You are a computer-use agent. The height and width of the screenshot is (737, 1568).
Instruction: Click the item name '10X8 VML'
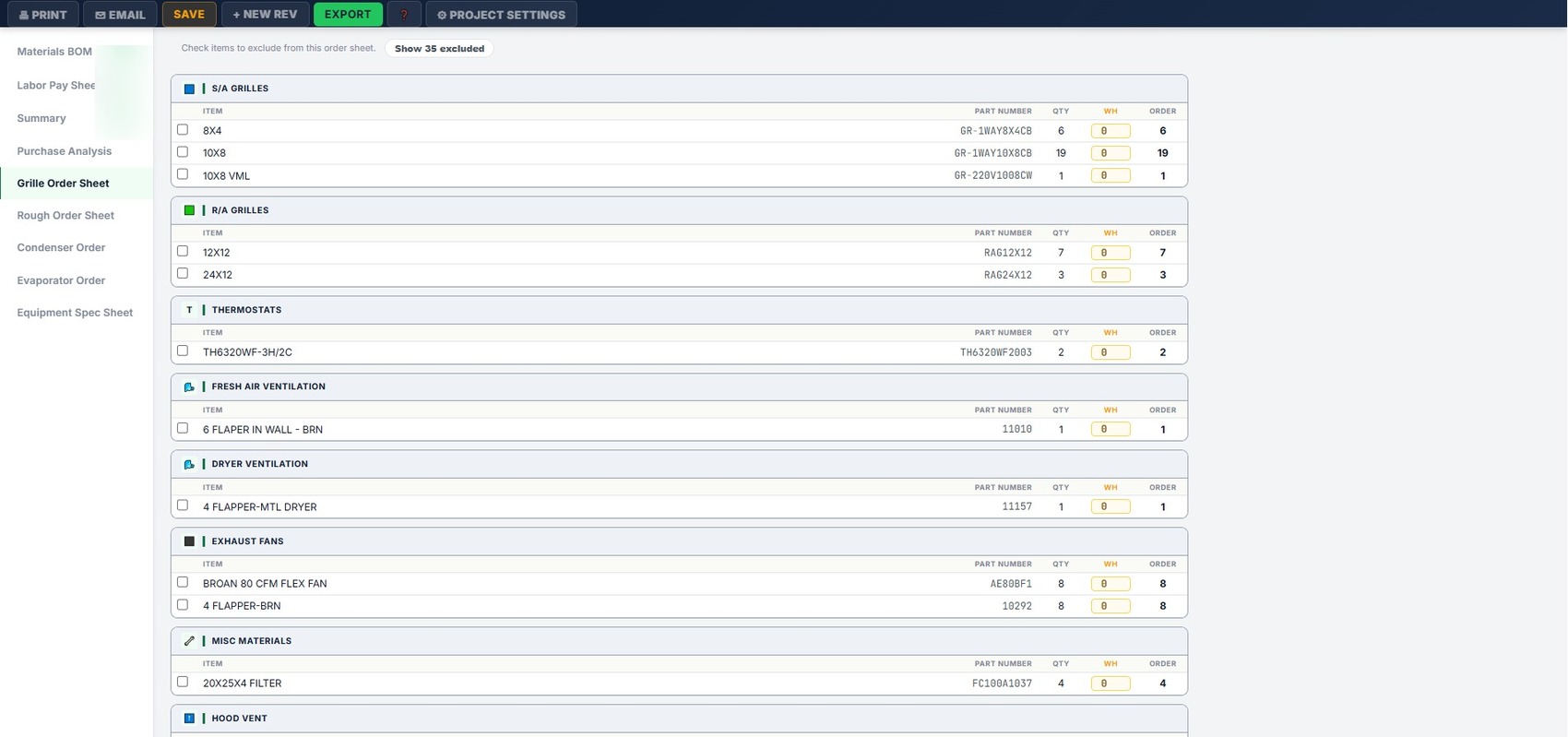click(x=226, y=176)
